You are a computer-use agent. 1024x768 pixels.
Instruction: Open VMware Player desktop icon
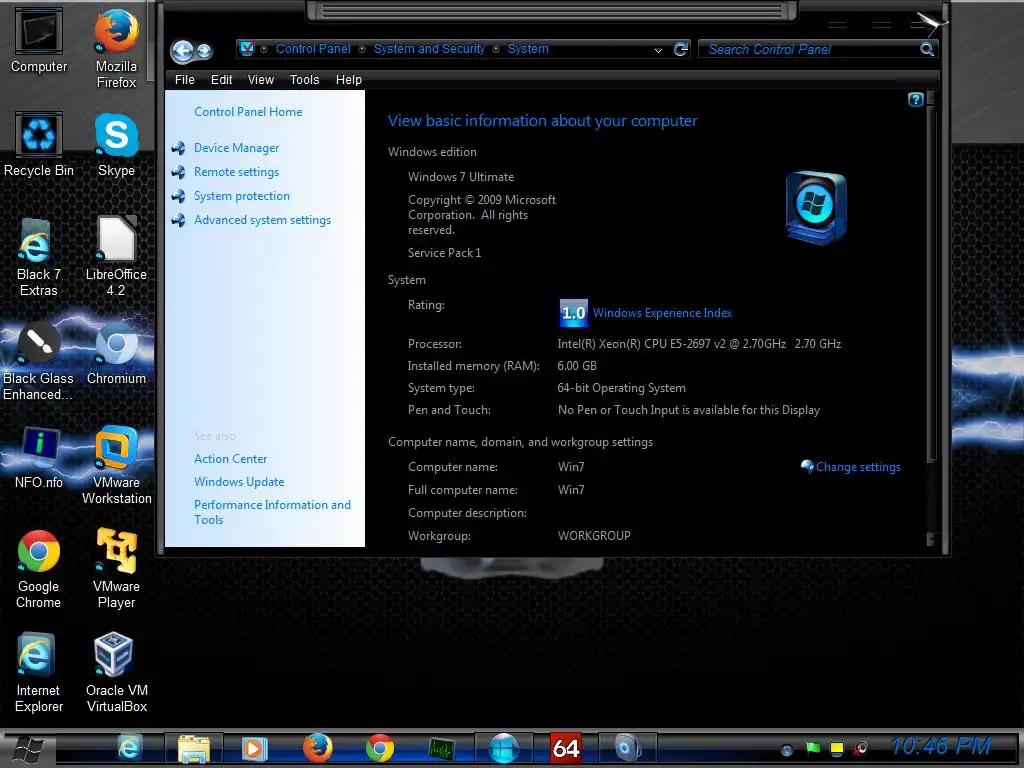tap(116, 568)
